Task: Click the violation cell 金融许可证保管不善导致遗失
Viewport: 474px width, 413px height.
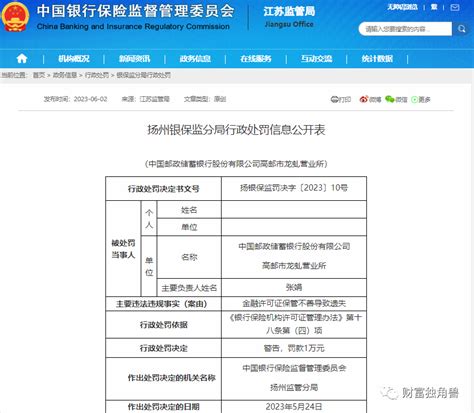Action: click(x=294, y=303)
